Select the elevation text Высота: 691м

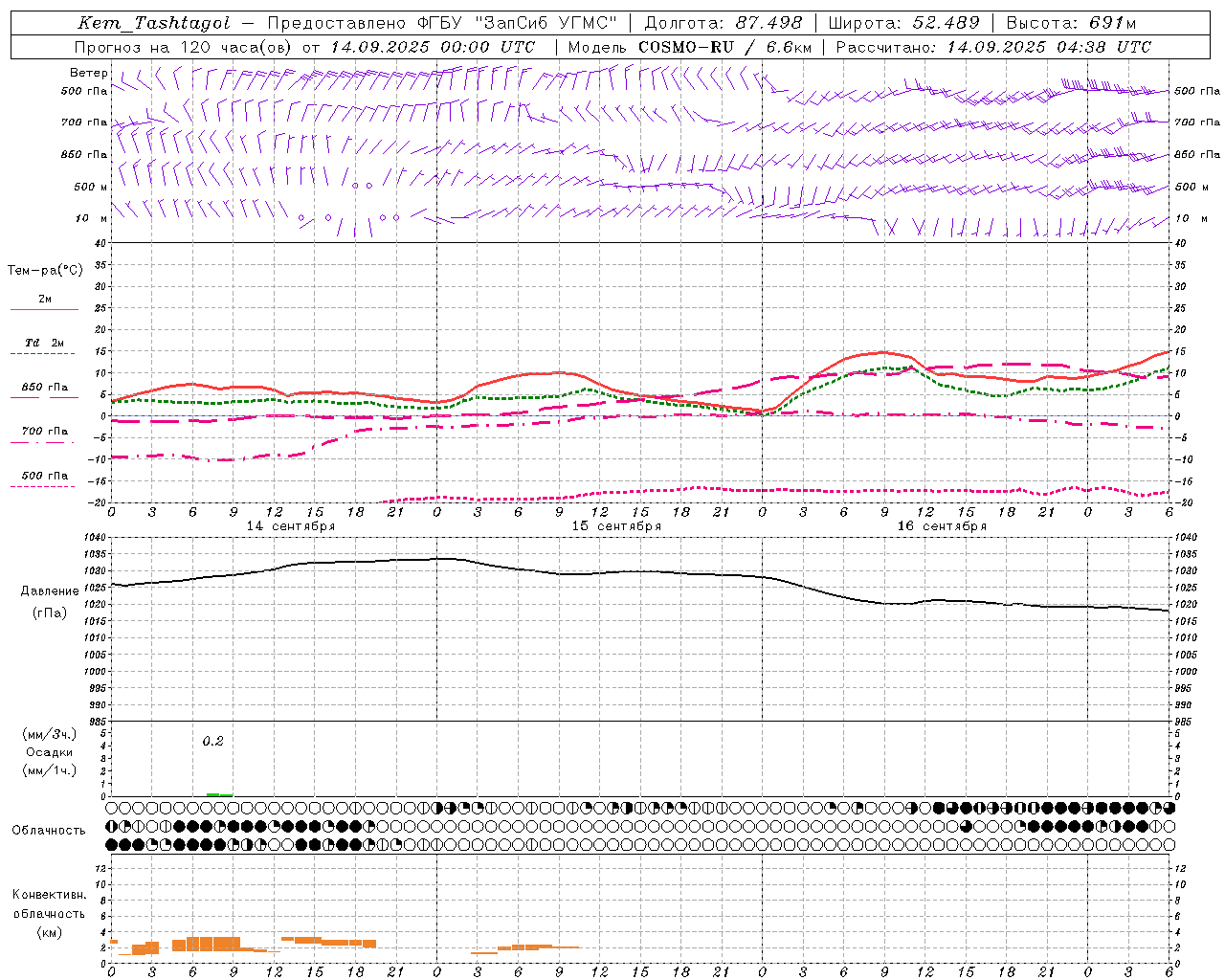tap(1071, 23)
